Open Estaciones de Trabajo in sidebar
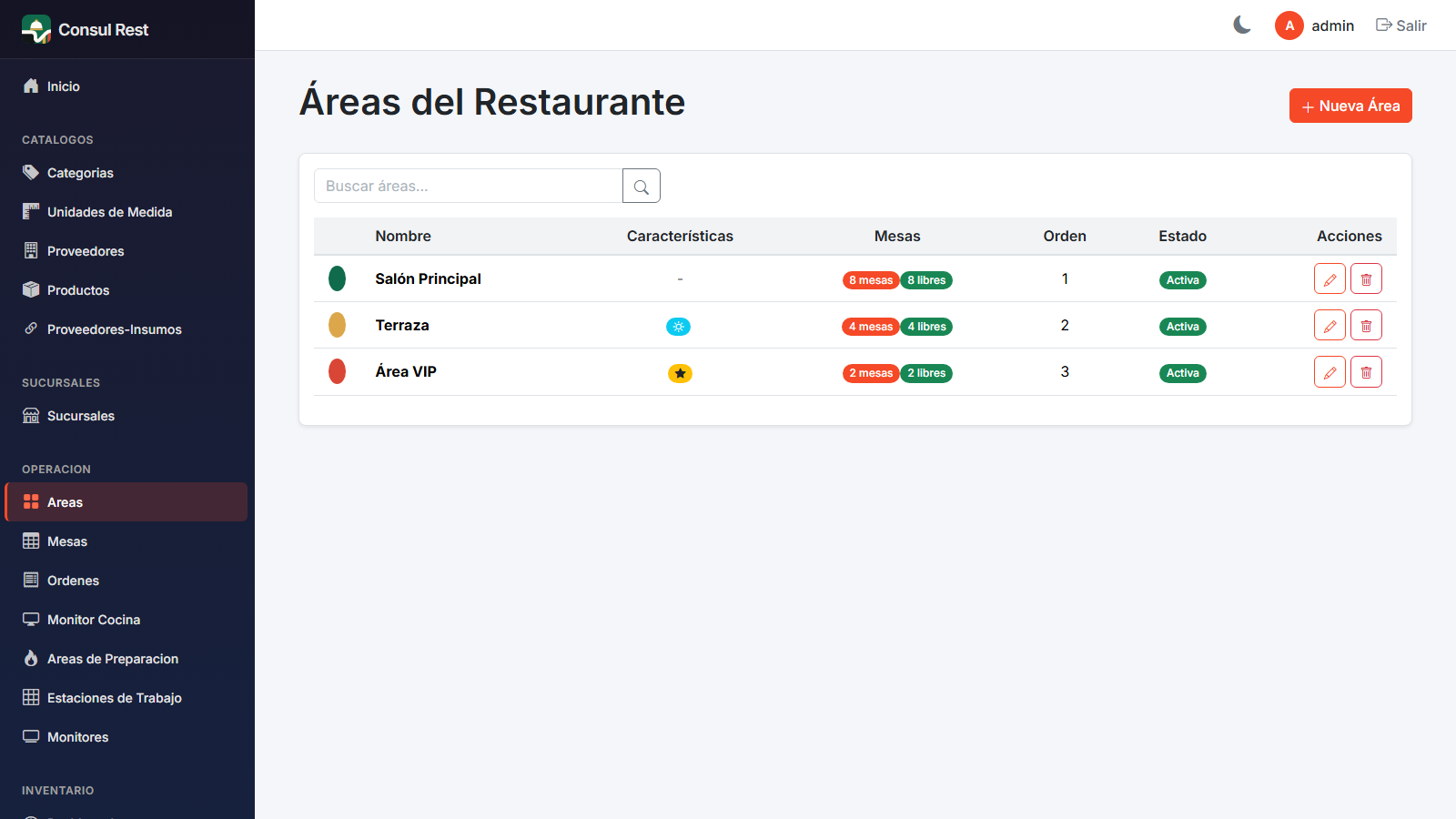The width and height of the screenshot is (1456, 819). point(126,698)
